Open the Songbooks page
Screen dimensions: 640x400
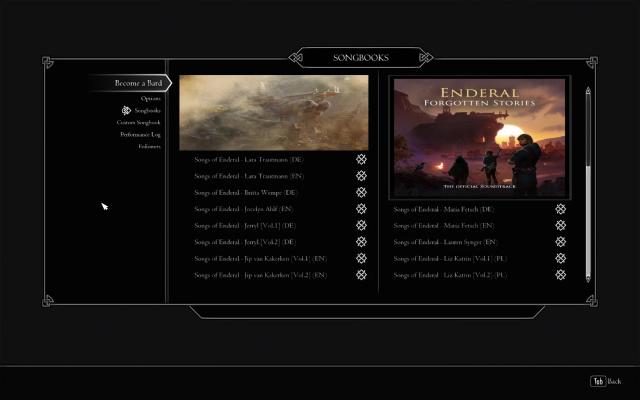(147, 111)
